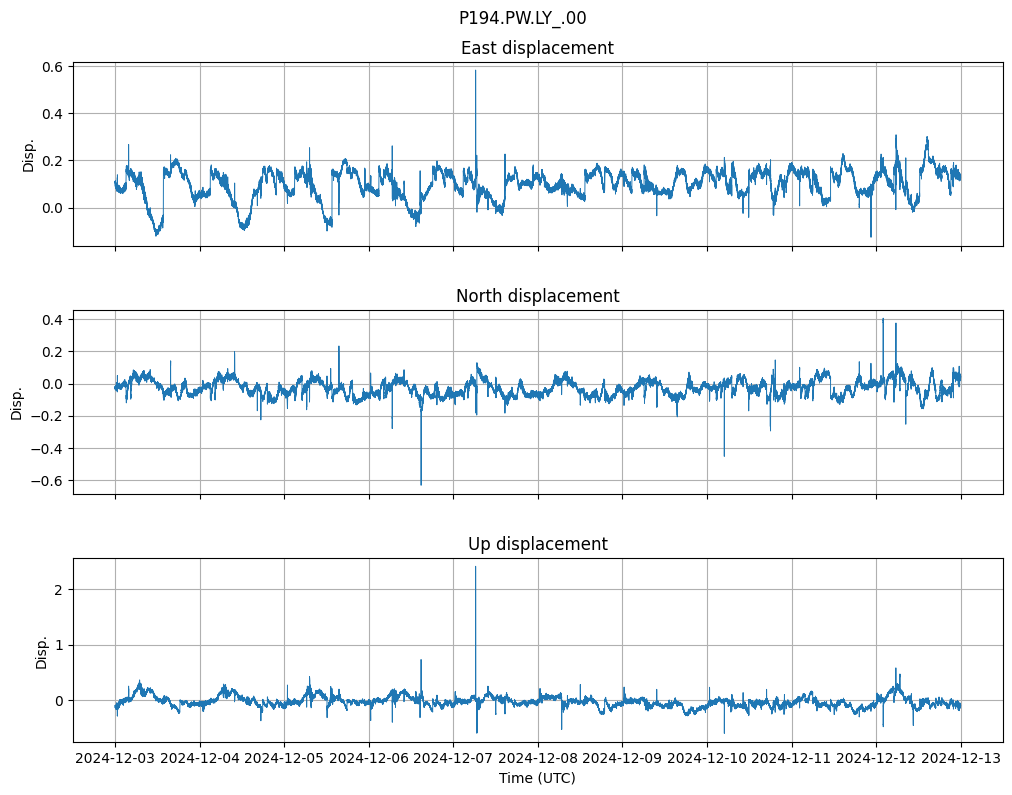Click the Disp. label of East plot
Screen dimensions: 1012x795
point(29,155)
